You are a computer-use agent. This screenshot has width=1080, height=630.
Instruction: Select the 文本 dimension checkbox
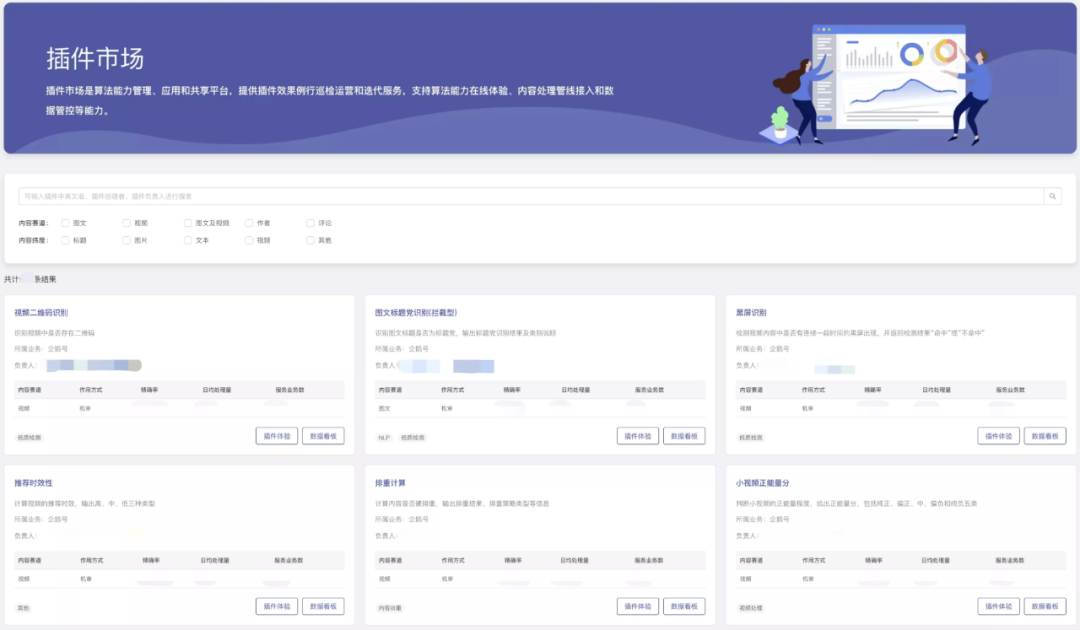[x=187, y=240]
